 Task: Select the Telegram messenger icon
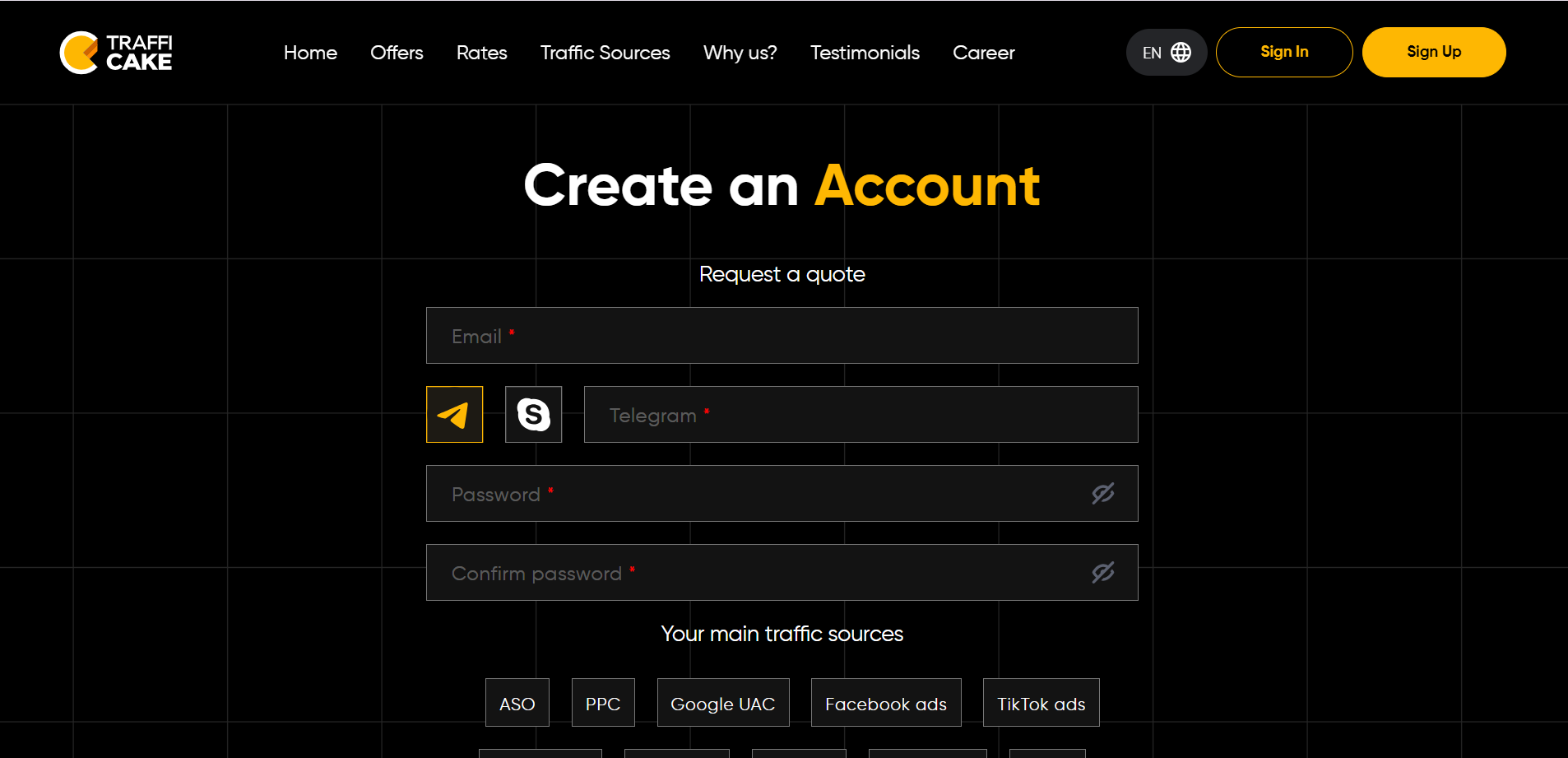point(454,415)
